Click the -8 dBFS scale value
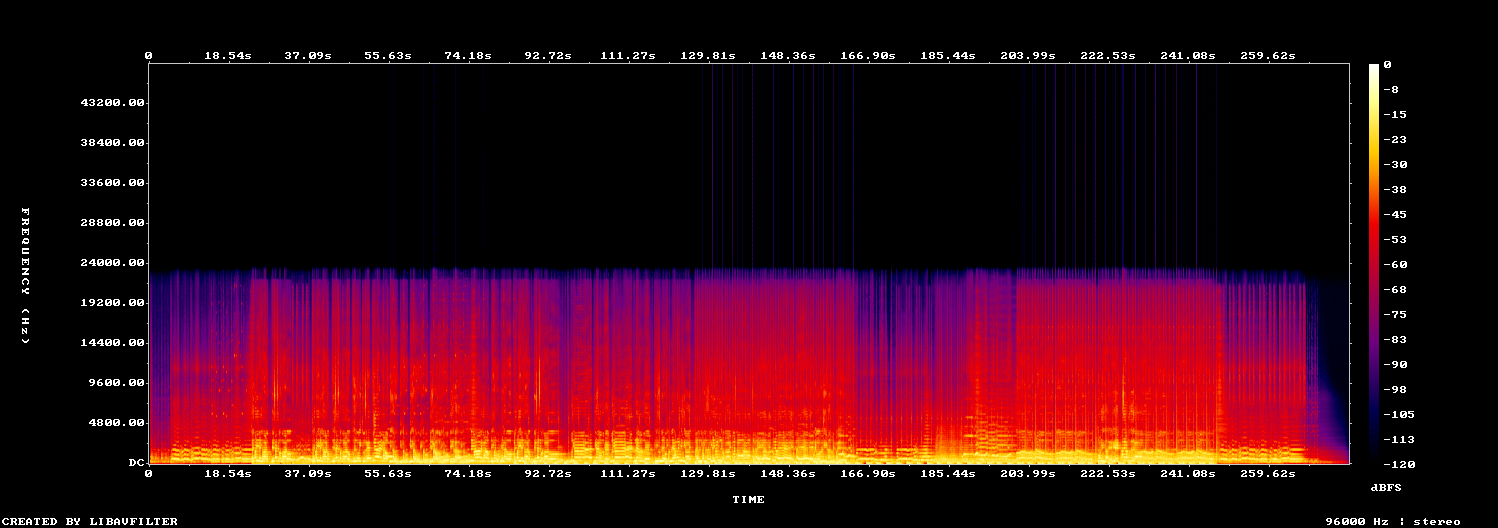 pos(1393,90)
